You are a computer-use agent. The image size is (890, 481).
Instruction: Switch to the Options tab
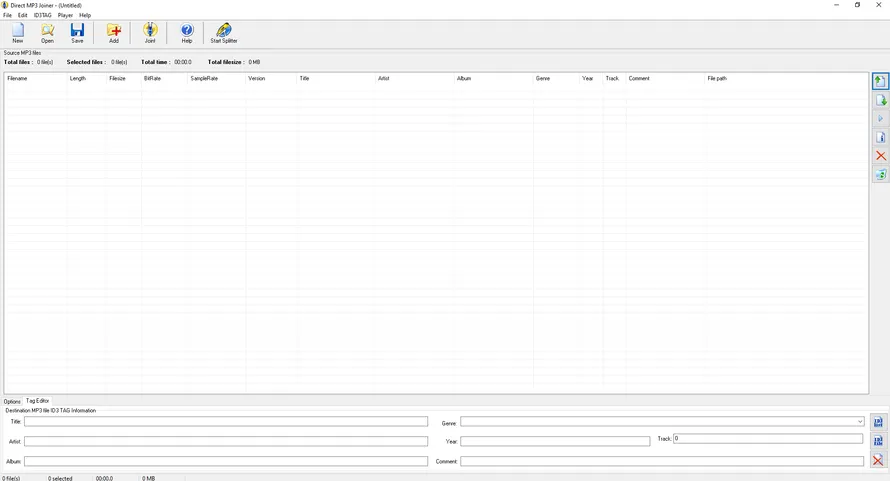[12, 401]
